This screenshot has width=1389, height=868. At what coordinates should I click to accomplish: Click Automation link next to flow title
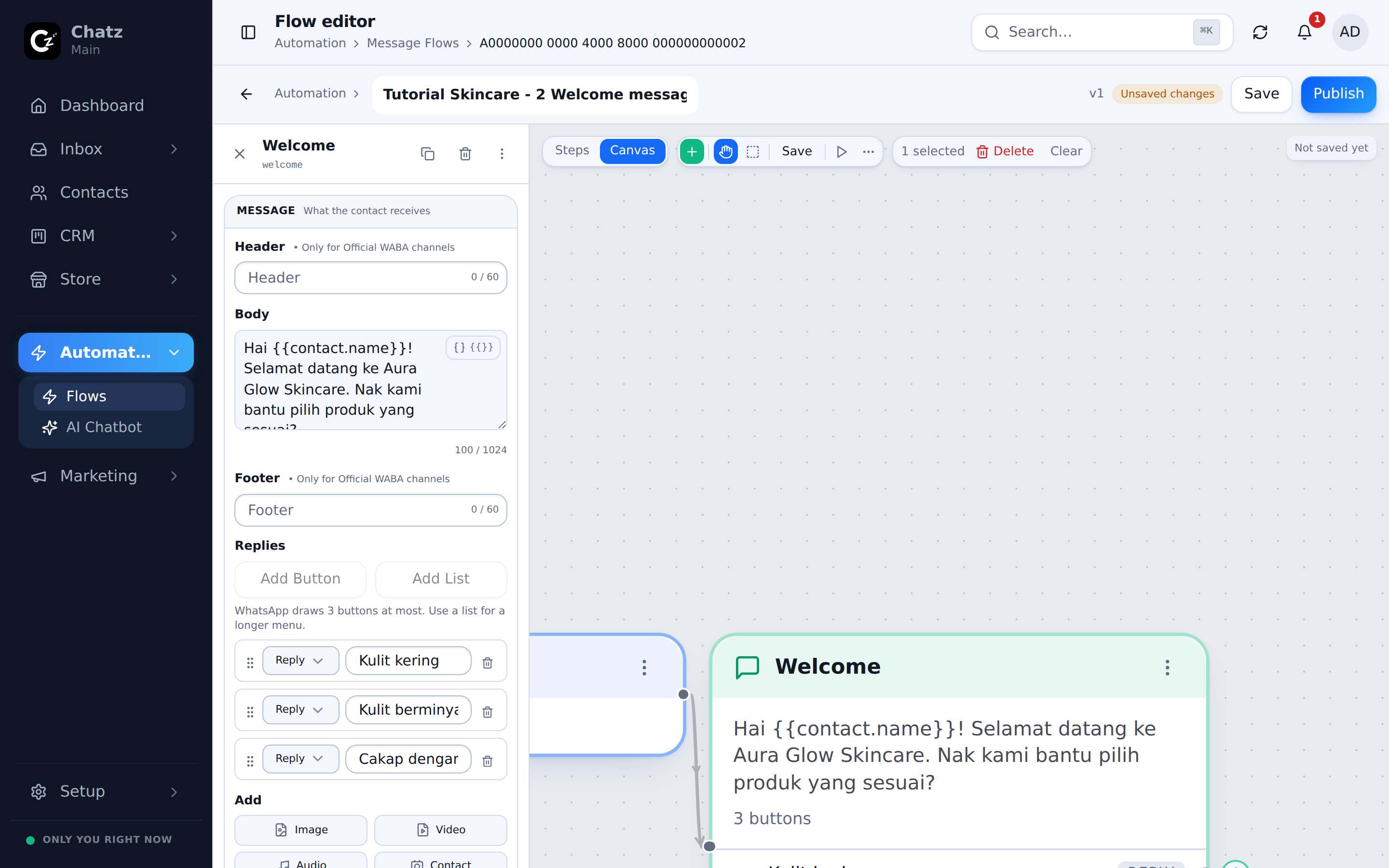(310, 93)
